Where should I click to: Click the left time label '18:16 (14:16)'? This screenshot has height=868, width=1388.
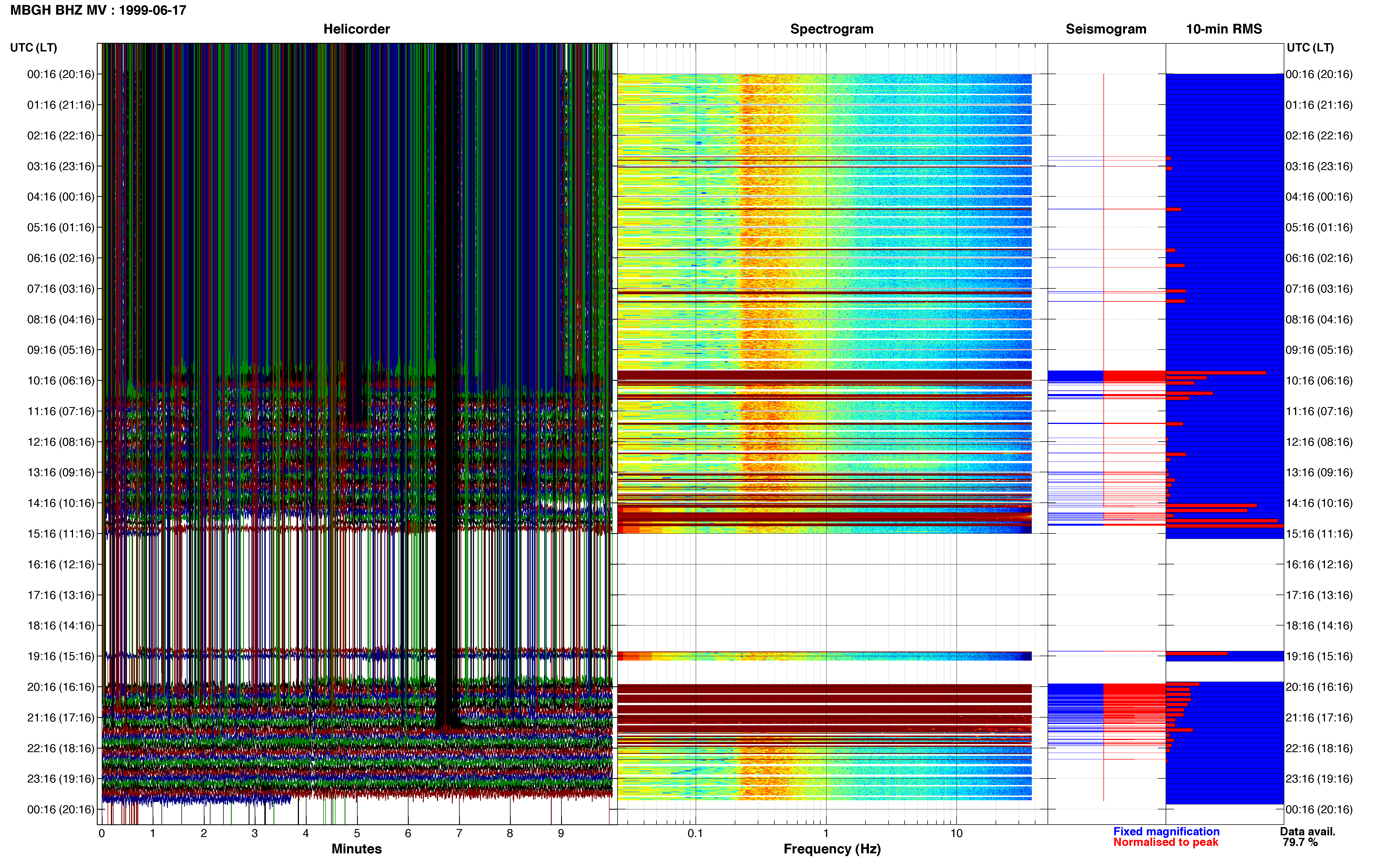(61, 626)
